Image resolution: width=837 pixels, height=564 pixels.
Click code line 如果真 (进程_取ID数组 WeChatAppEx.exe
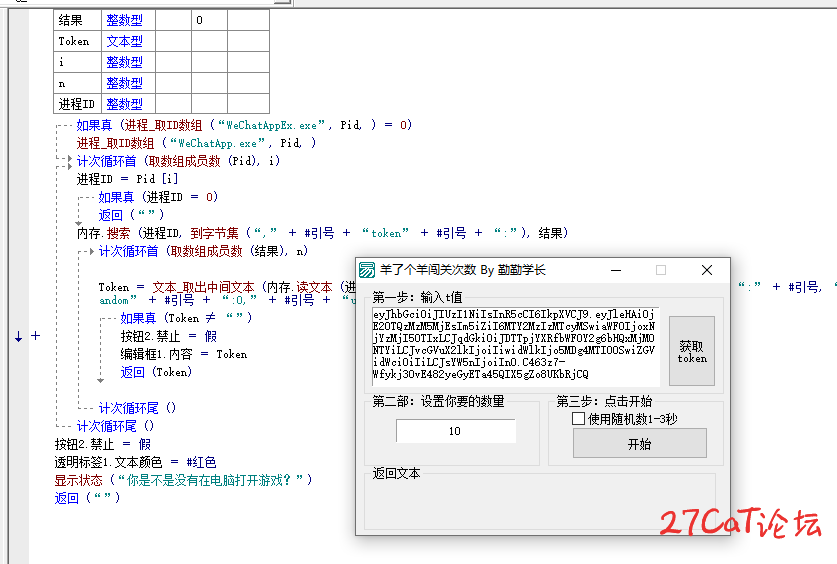(244, 125)
